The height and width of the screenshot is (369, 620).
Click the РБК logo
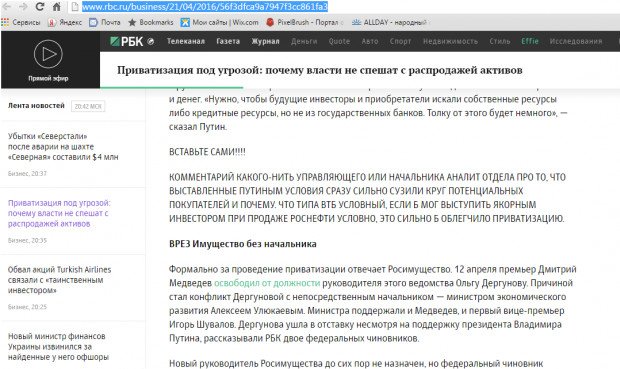coord(127,42)
